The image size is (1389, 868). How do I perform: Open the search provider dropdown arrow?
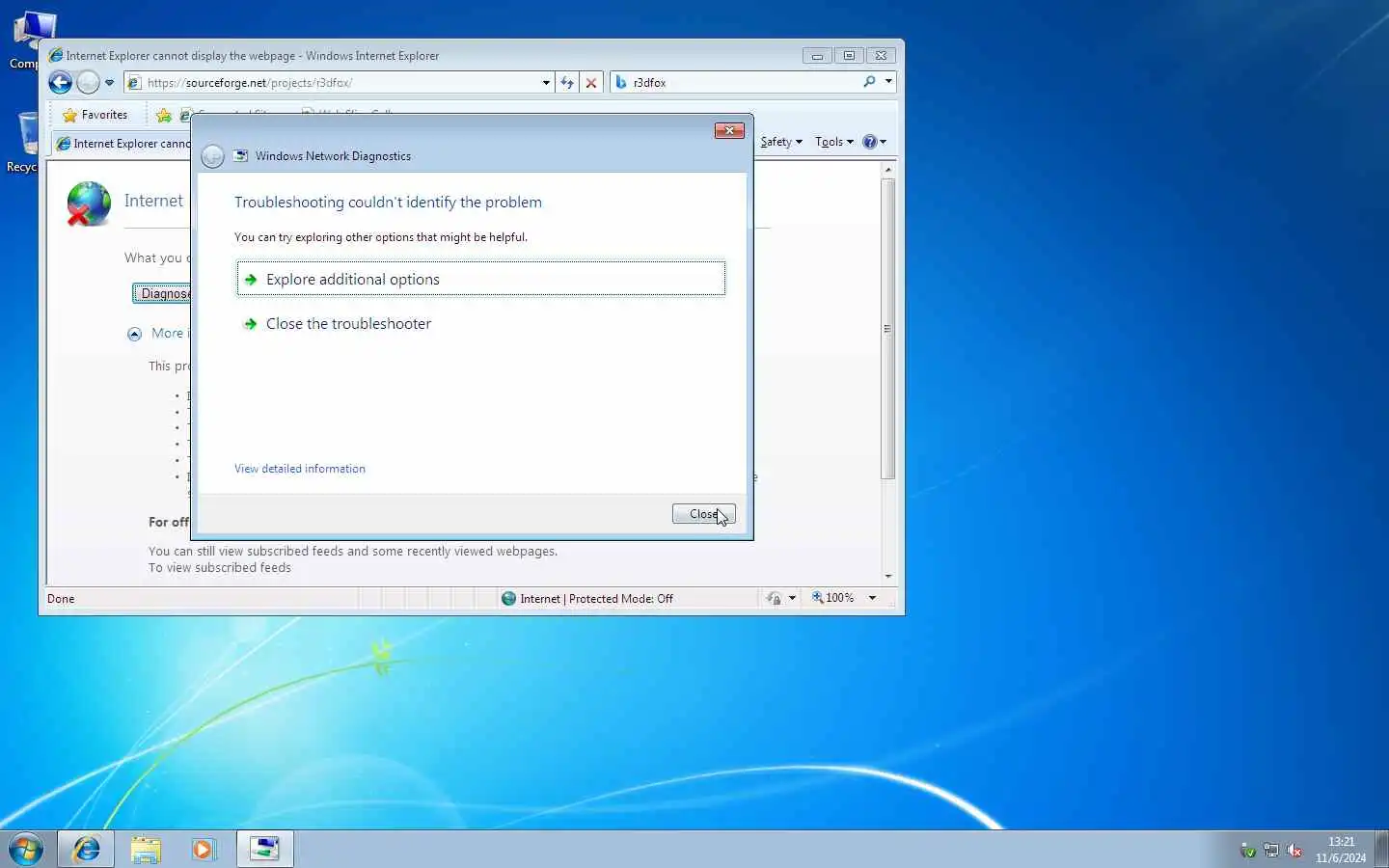tap(888, 82)
